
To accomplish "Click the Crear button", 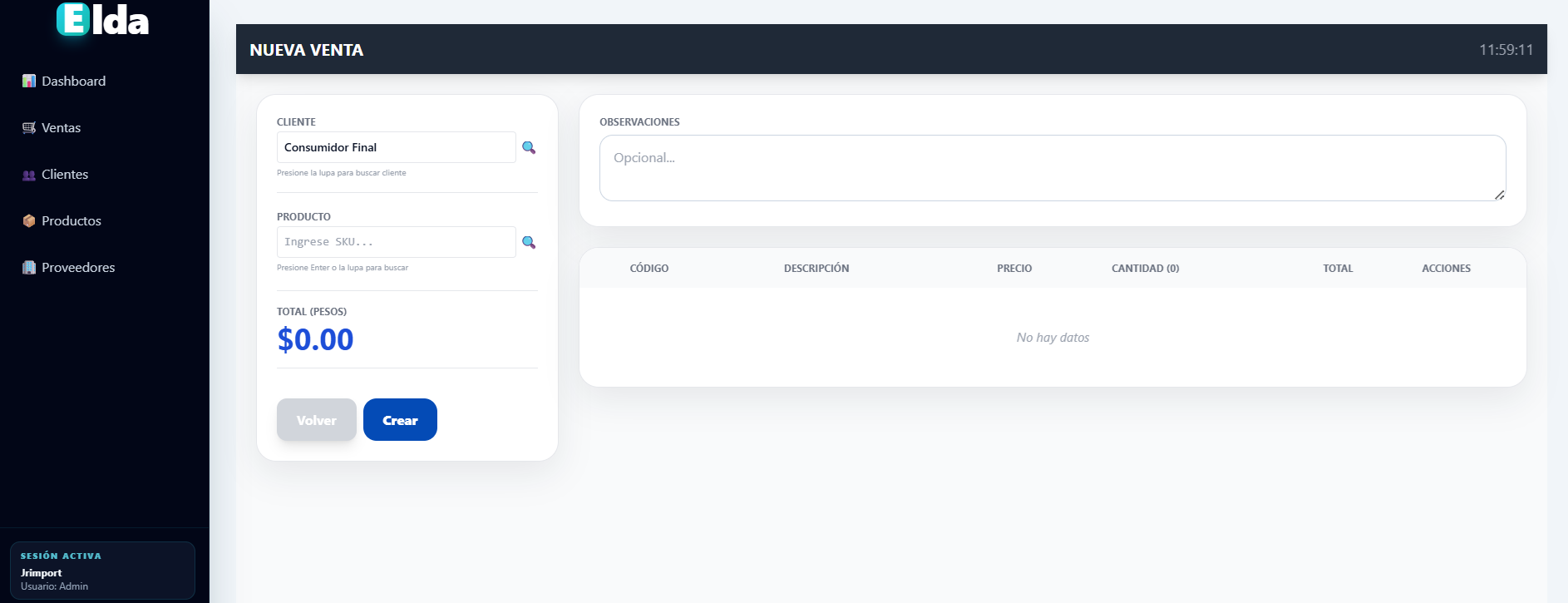I will pyautogui.click(x=400, y=420).
